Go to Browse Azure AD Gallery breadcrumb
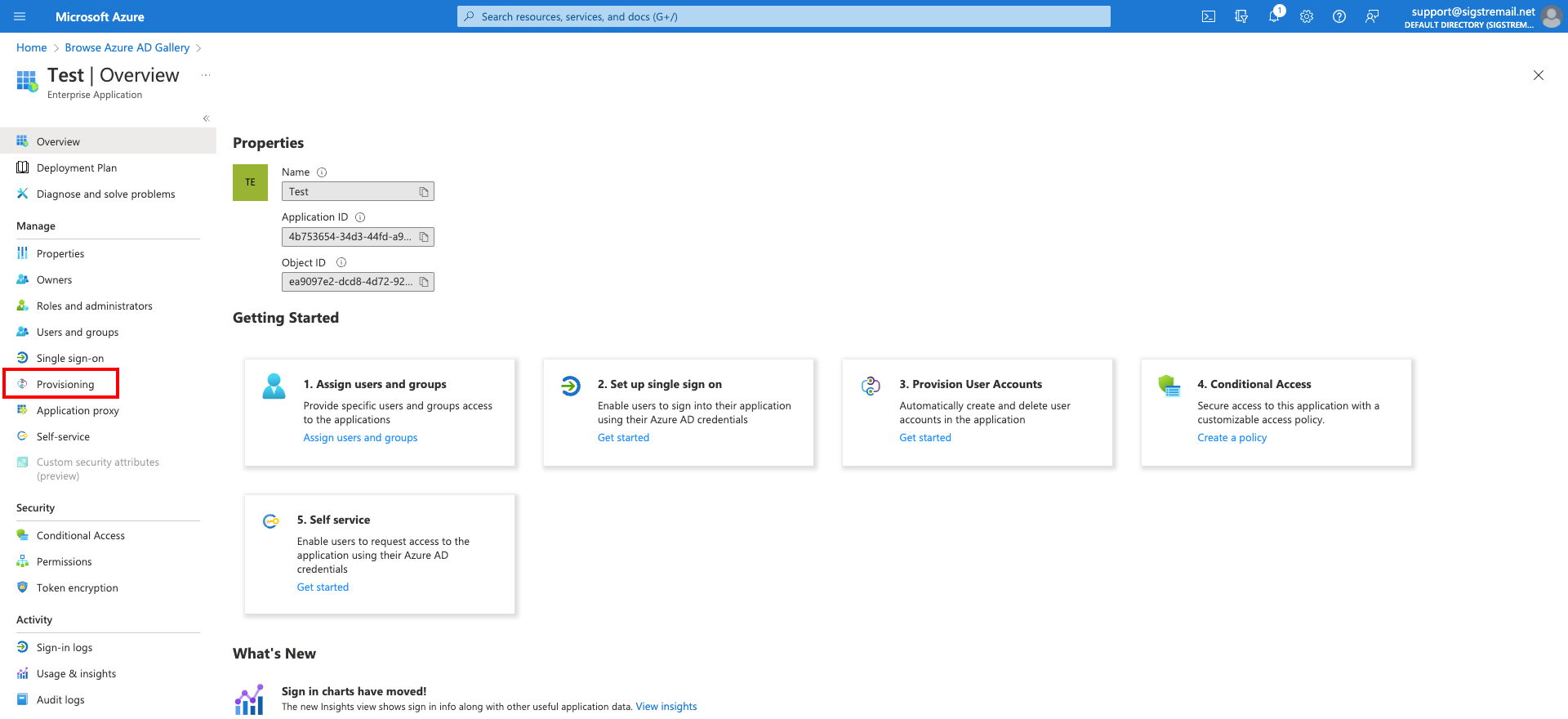This screenshot has height=719, width=1568. (x=127, y=47)
